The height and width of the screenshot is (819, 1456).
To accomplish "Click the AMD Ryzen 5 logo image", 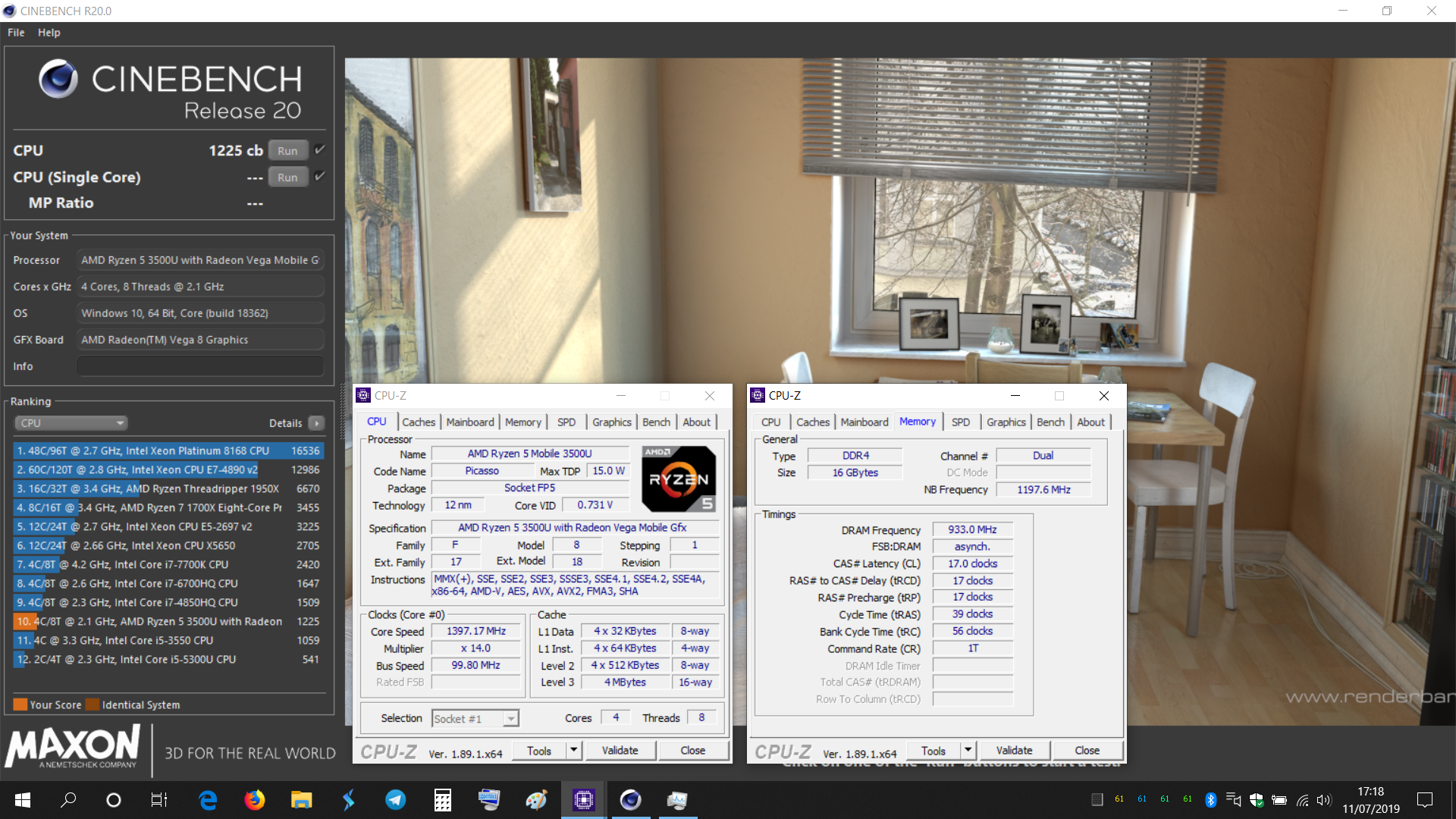I will [679, 479].
